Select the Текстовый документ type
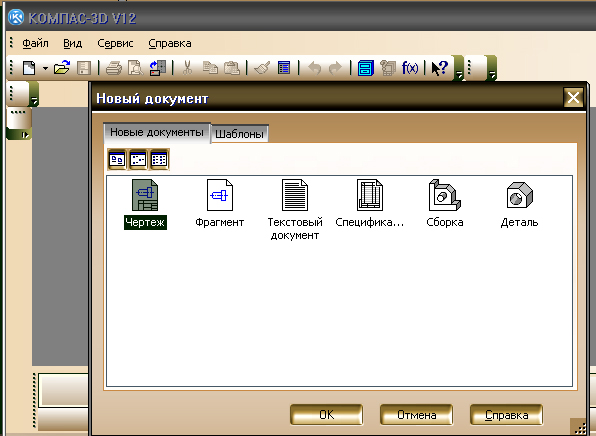Viewport: 596px width, 436px height. click(x=295, y=210)
